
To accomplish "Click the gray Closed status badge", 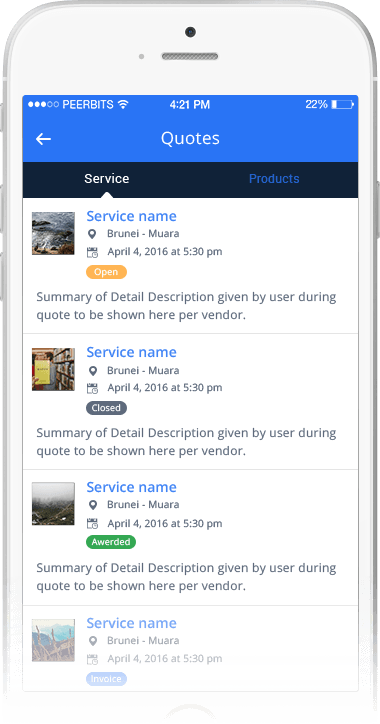I will click(106, 408).
